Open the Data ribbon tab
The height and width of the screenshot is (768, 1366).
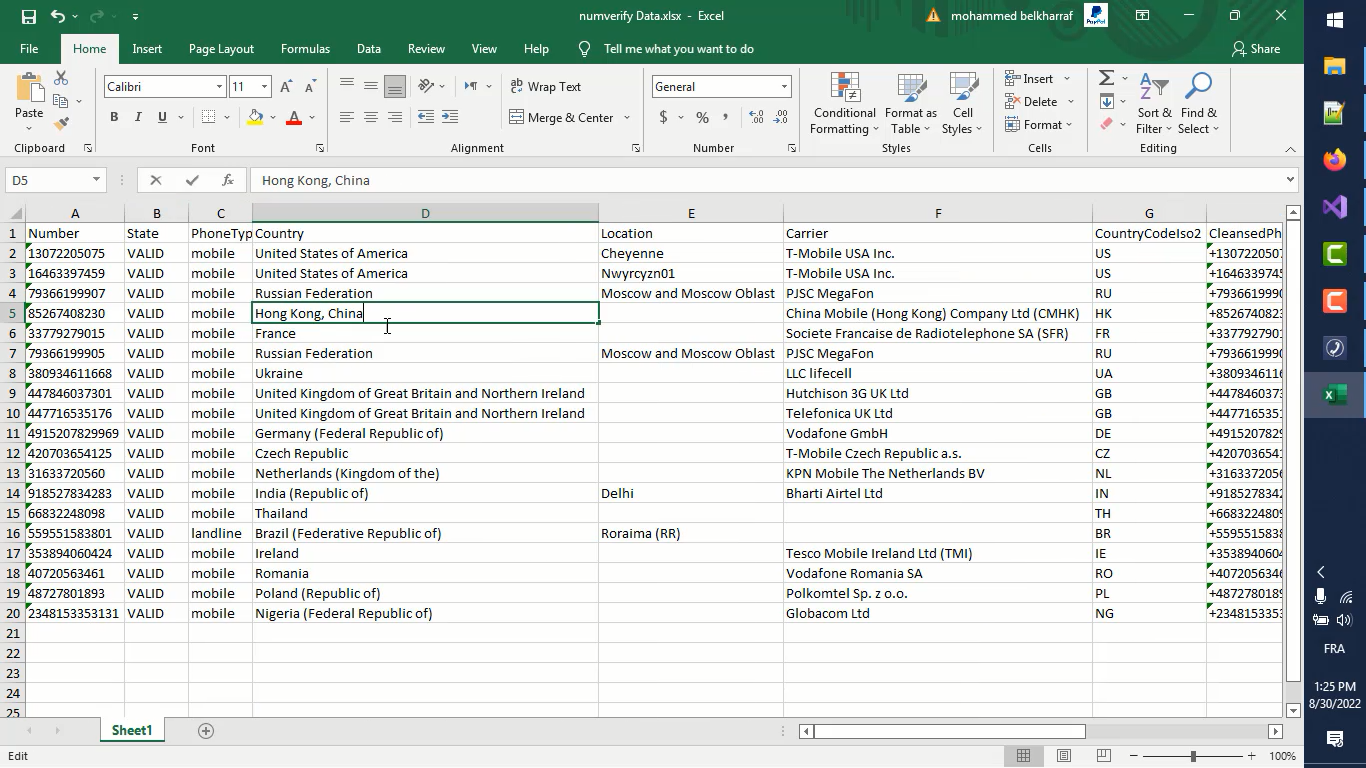(x=368, y=48)
